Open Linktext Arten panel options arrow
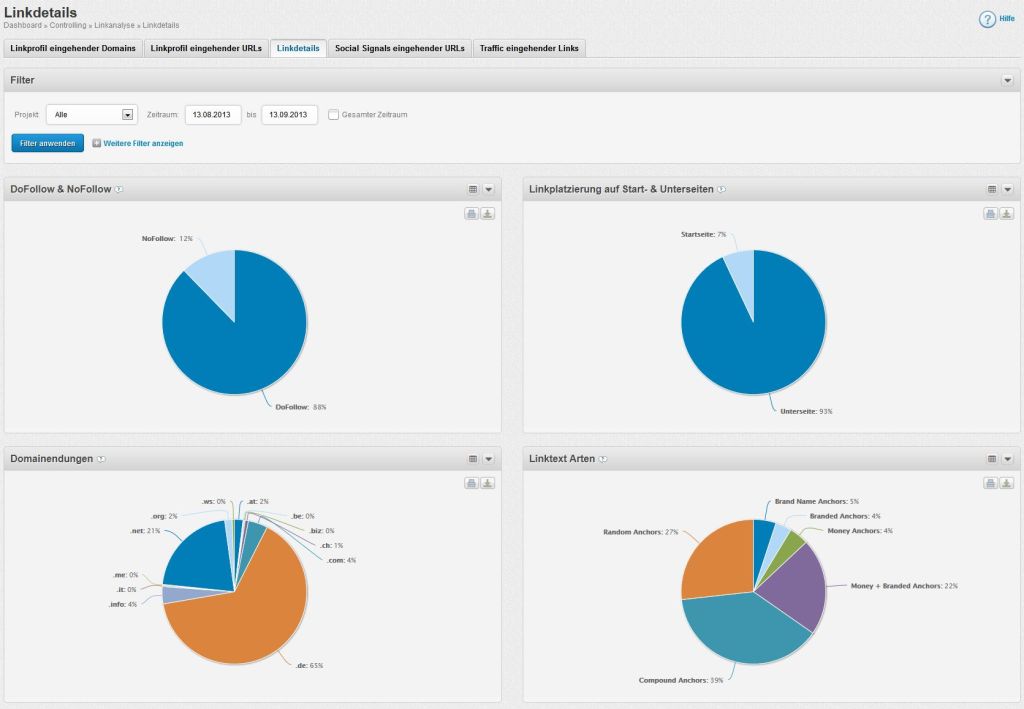1024x709 pixels. coord(1008,459)
